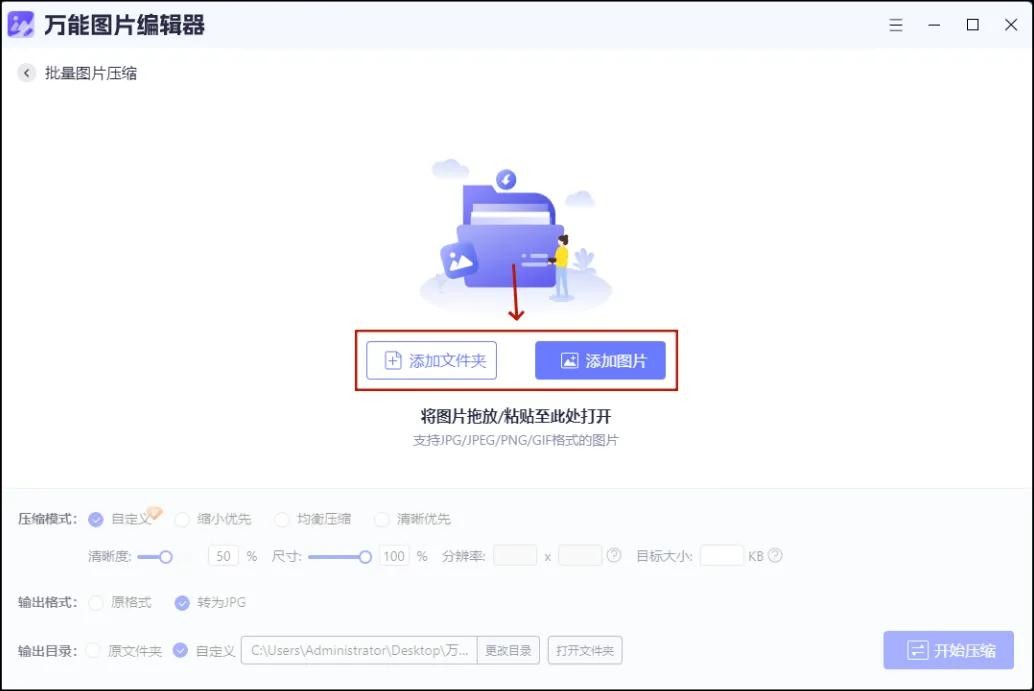Click the back arrow beside 批量图片压缩
Screen dimensions: 1034x691
(27, 73)
